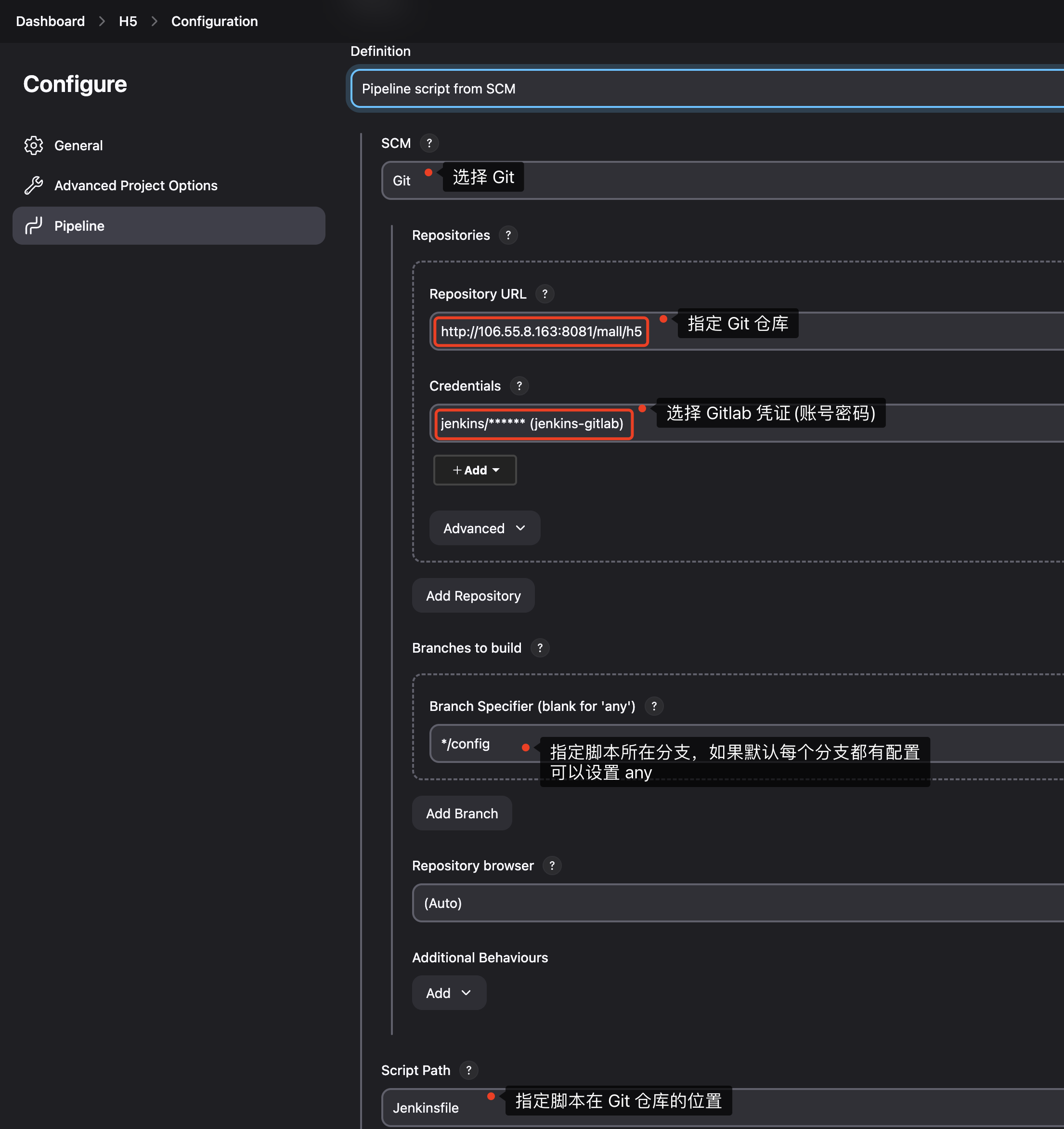
Task: Open Advanced Project Options in the sidebar
Action: [136, 186]
